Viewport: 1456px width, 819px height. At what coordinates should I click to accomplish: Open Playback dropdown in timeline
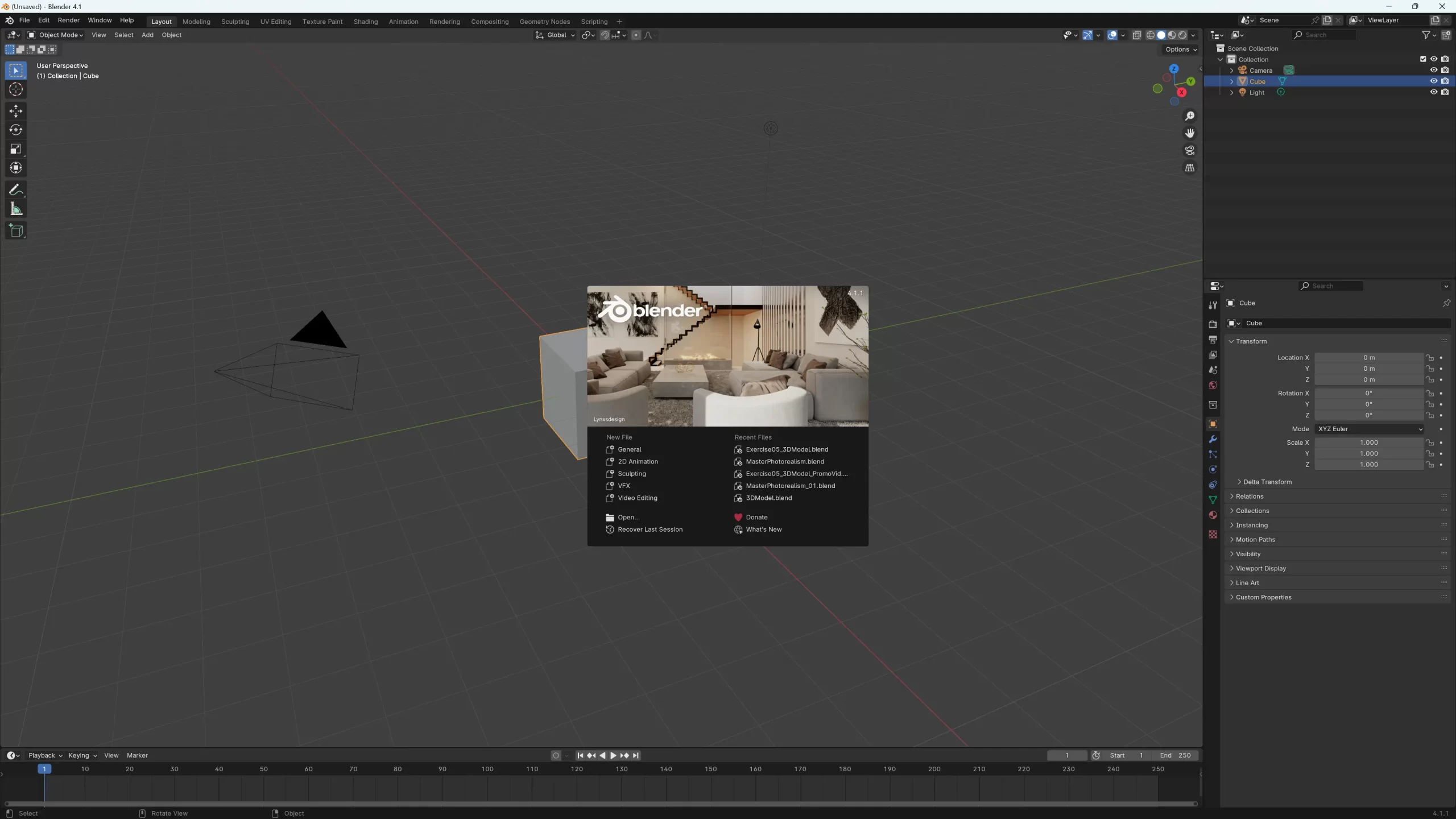click(45, 755)
